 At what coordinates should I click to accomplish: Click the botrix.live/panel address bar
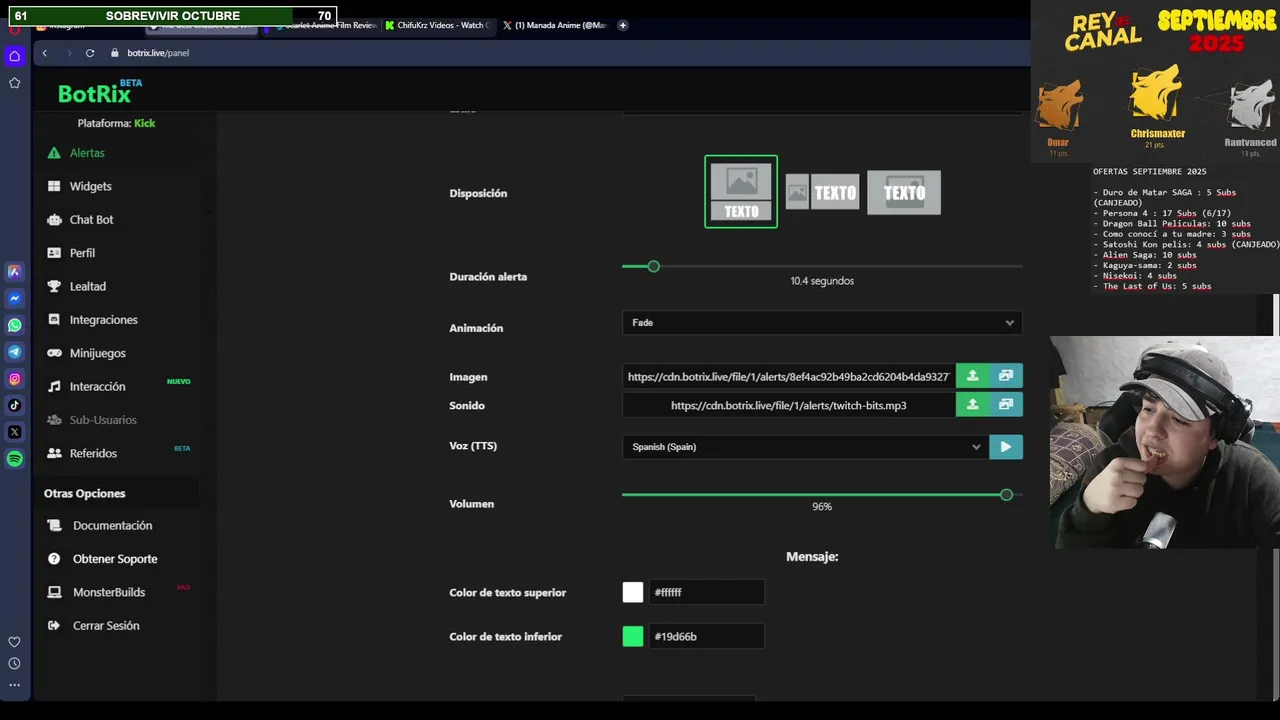point(158,53)
